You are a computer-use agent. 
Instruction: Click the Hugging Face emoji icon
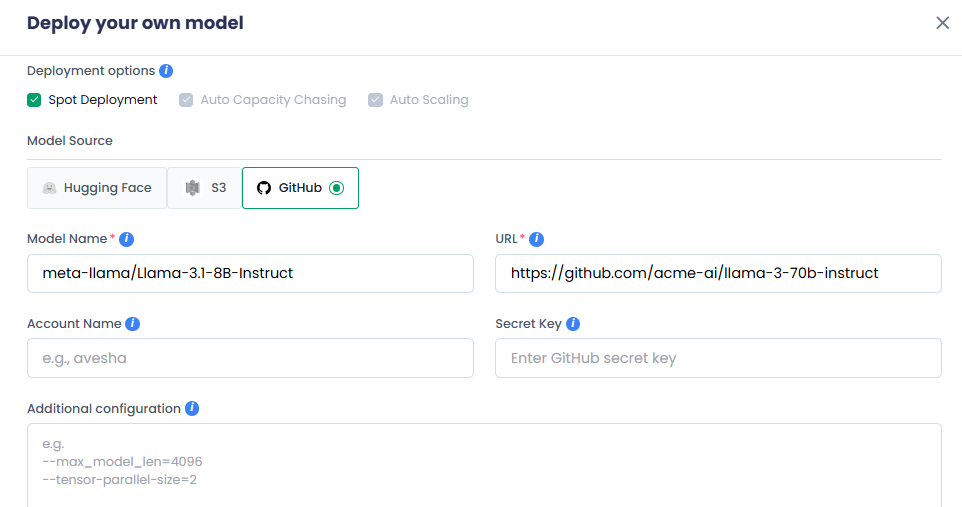49,188
